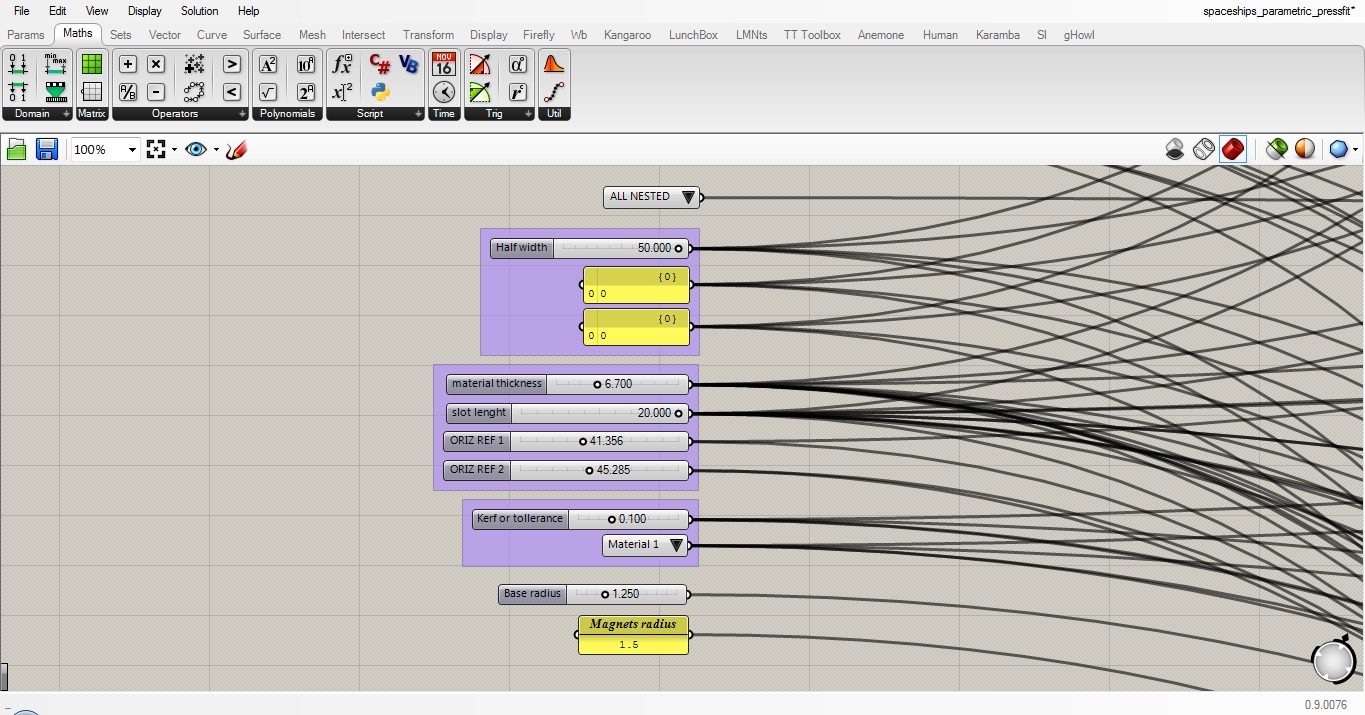Adjust the material thickness slider

[x=568, y=384]
